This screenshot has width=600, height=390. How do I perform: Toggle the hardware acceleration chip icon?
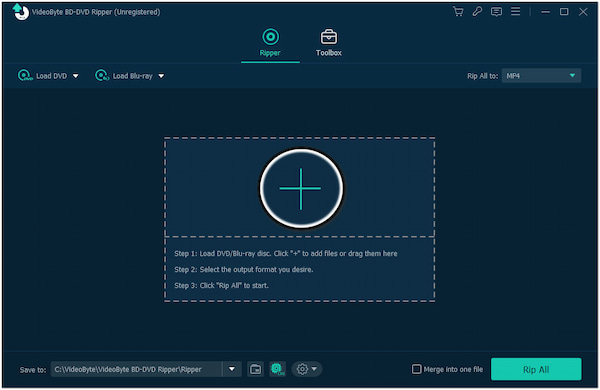click(277, 369)
